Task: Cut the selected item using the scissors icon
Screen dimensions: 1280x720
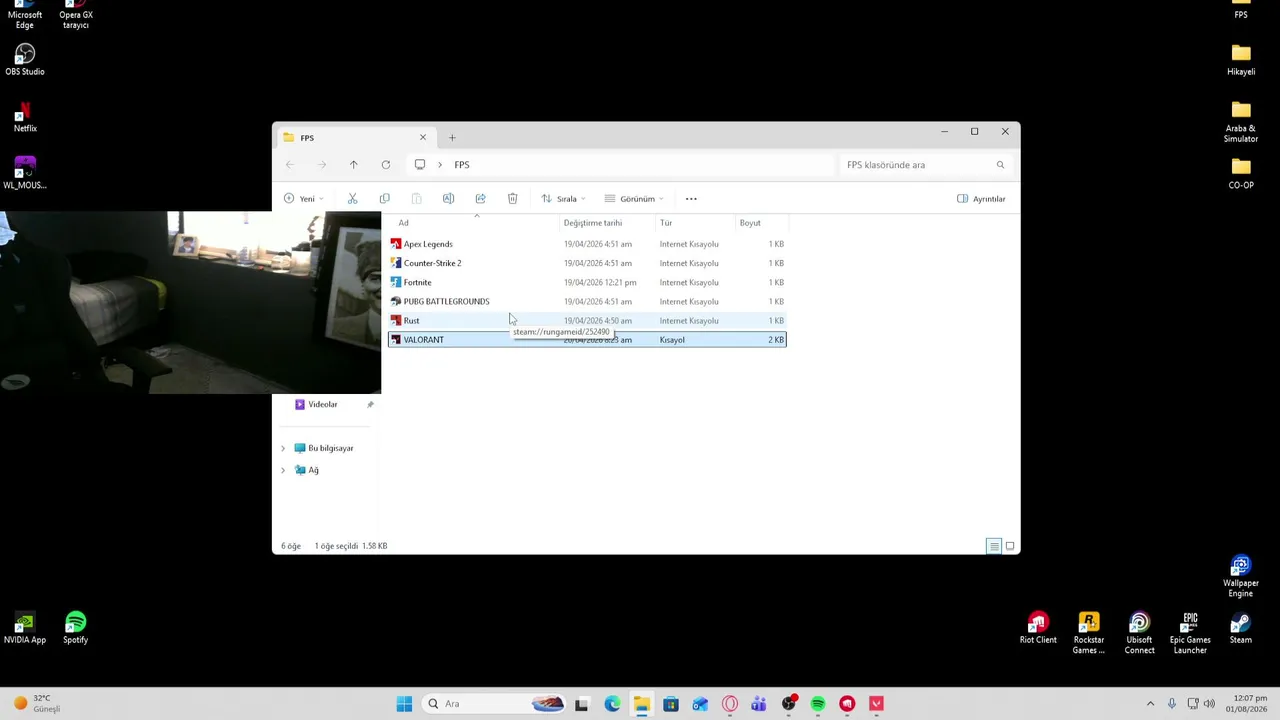Action: point(352,199)
